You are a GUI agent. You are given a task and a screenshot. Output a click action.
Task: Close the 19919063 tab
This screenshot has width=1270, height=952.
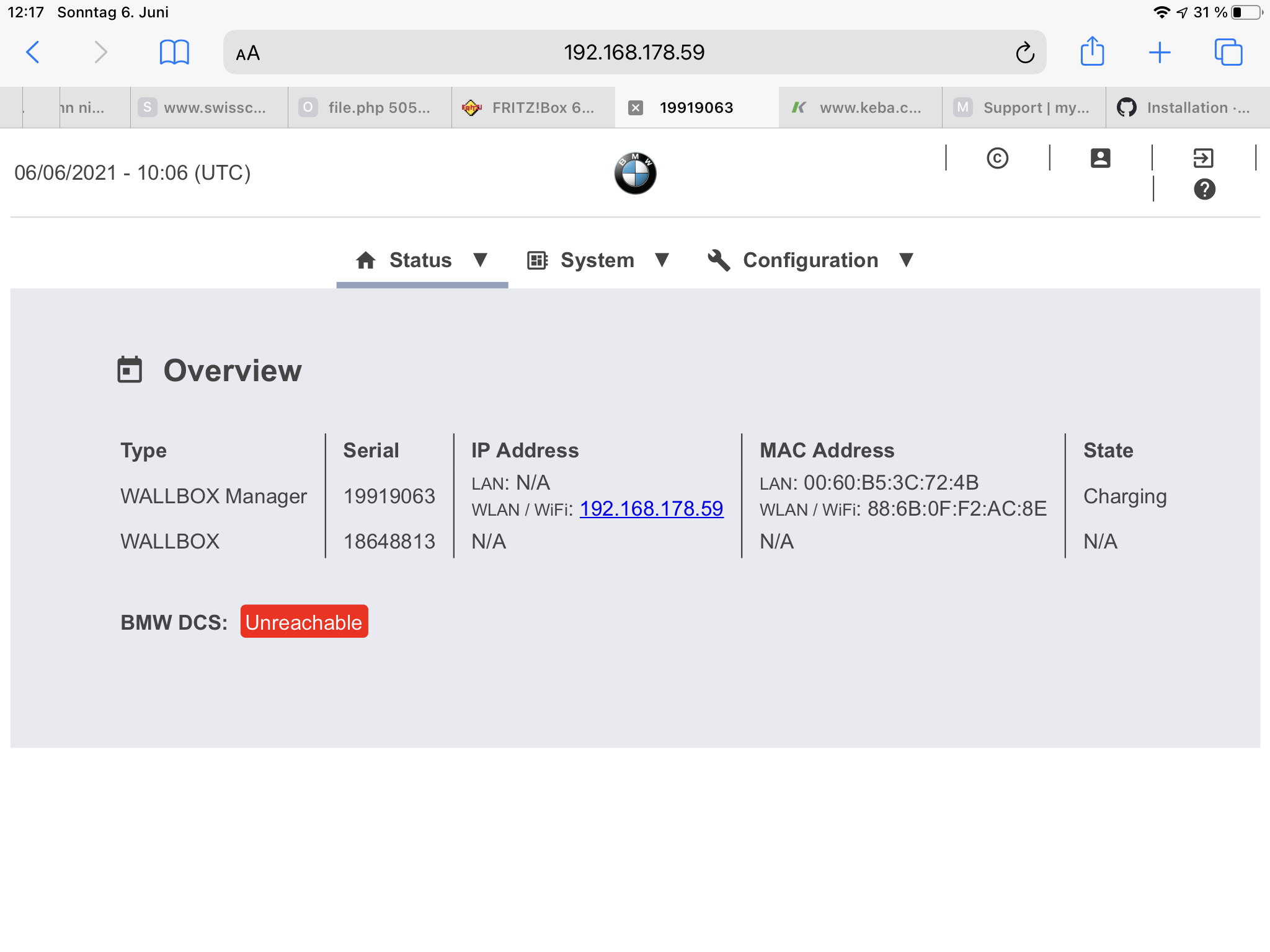click(x=635, y=108)
